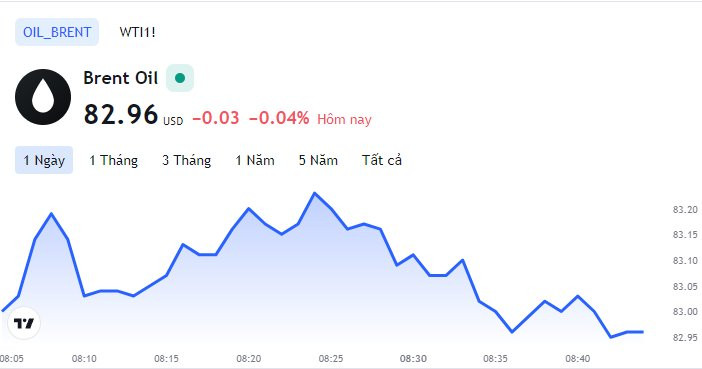Switch to the WTI1! symbol tab

137,32
